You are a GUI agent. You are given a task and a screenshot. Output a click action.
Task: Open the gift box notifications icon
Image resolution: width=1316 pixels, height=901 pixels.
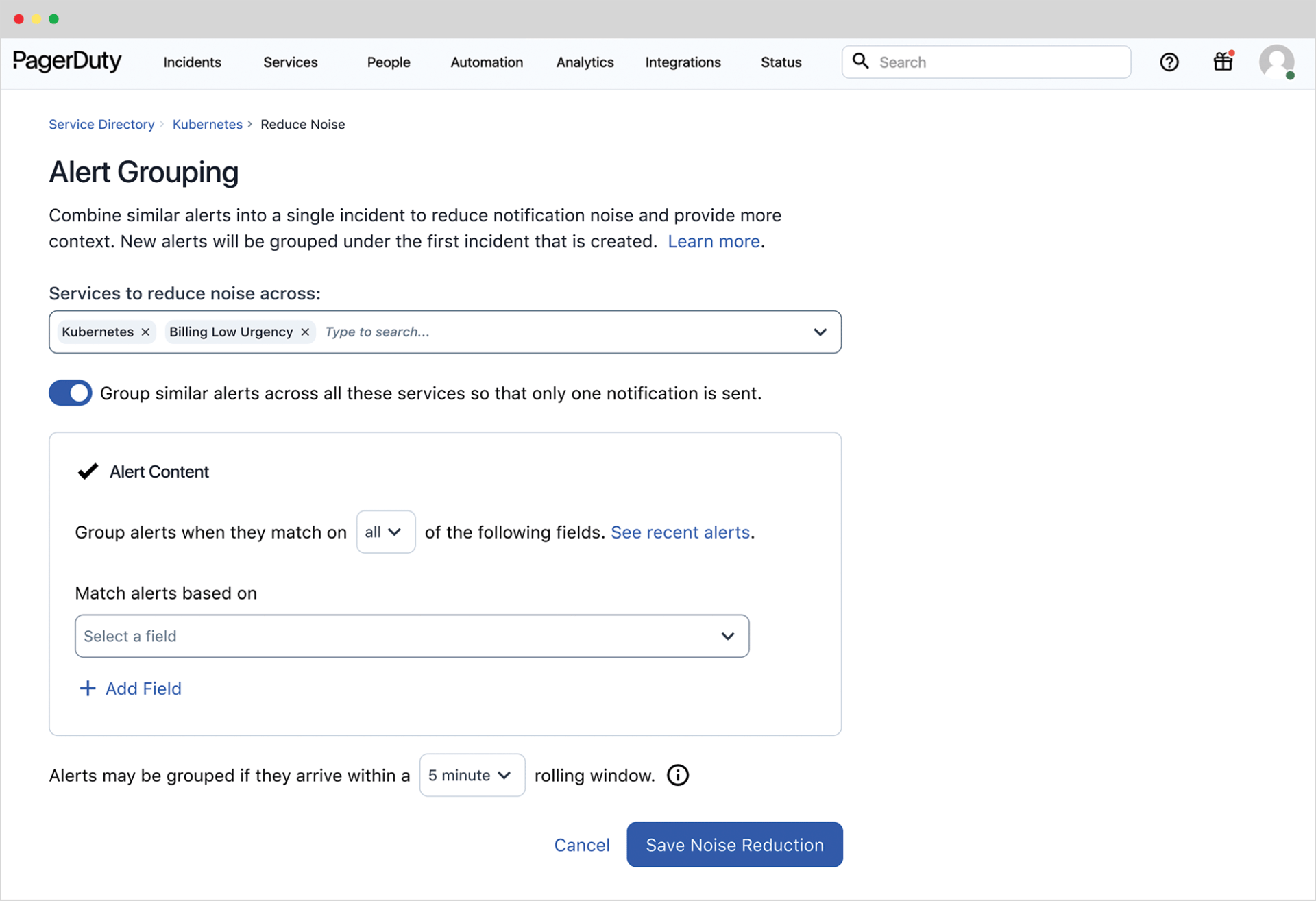point(1223,62)
